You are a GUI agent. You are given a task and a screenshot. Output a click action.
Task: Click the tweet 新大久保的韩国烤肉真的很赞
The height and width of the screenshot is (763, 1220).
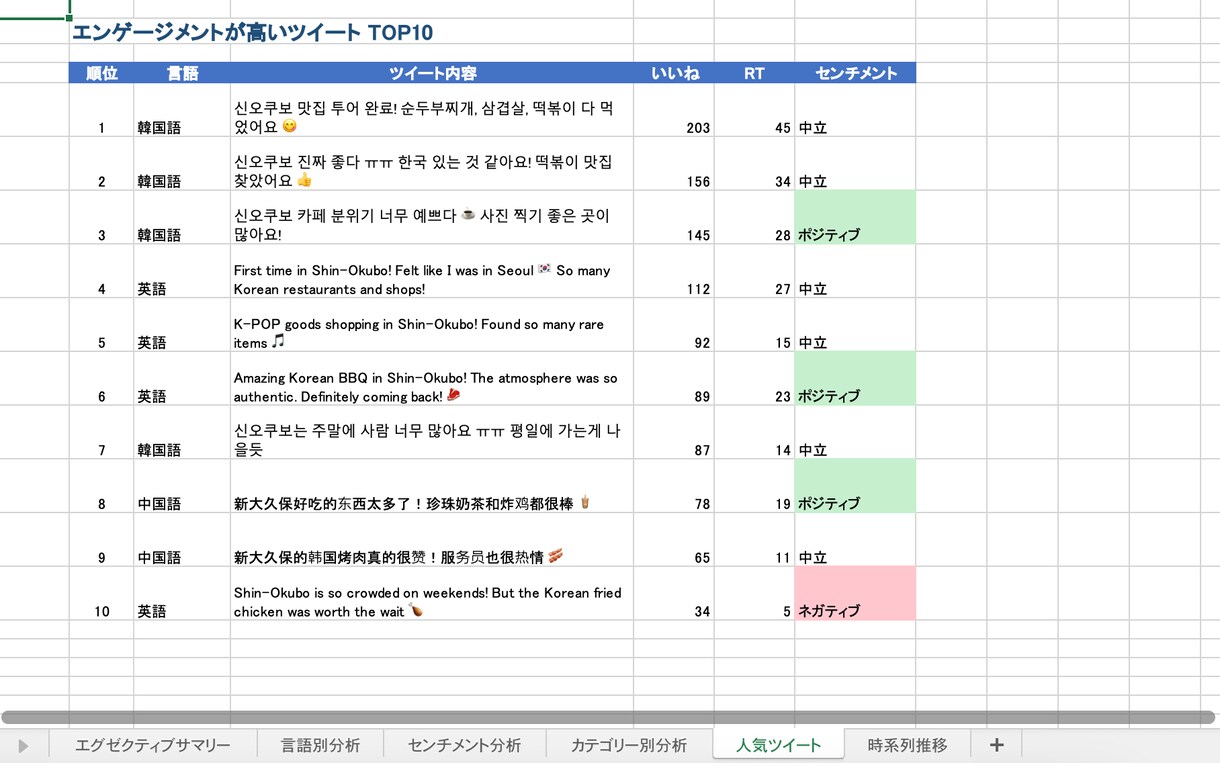[432, 540]
